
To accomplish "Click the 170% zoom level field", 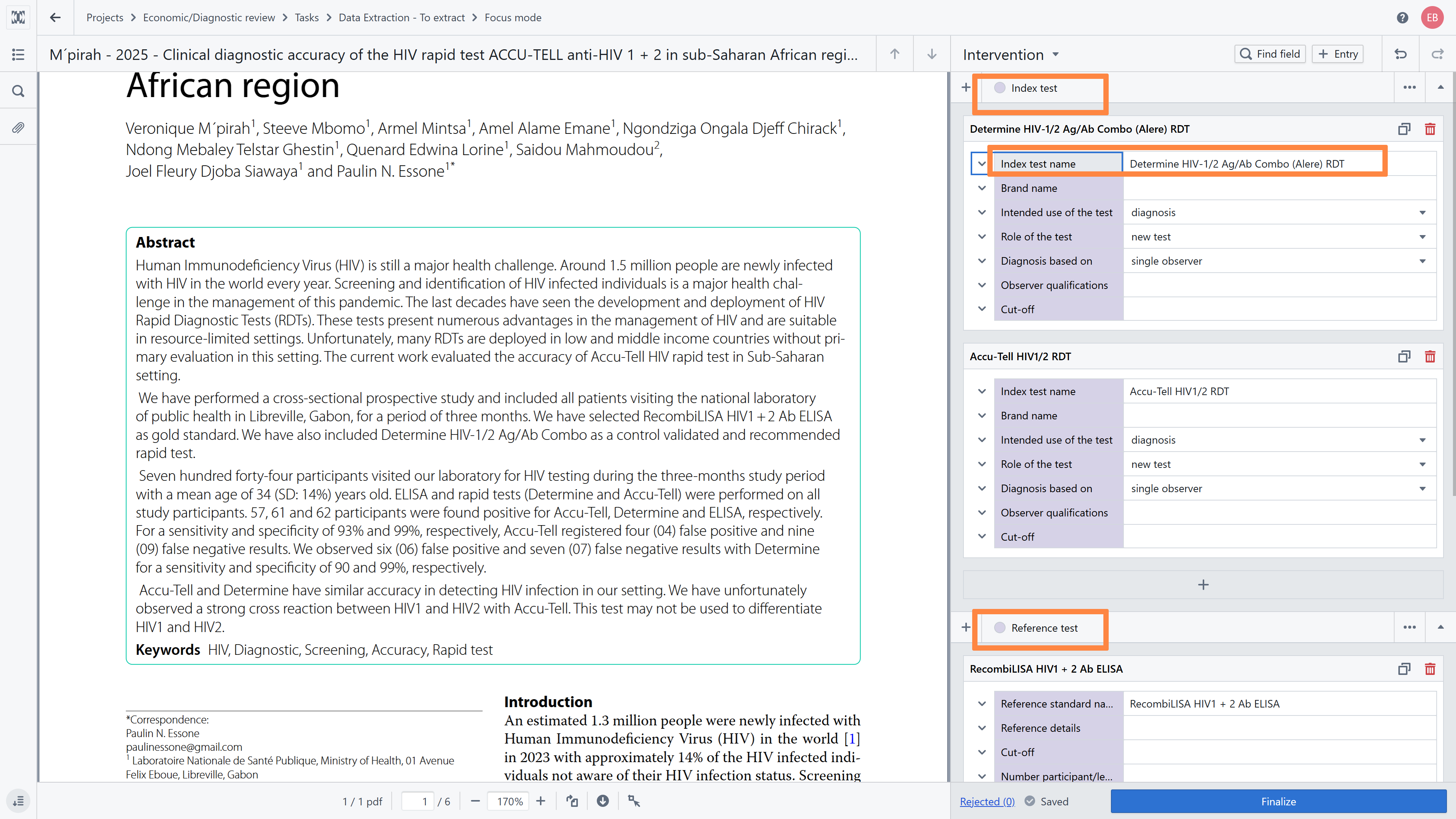I will coord(509,802).
